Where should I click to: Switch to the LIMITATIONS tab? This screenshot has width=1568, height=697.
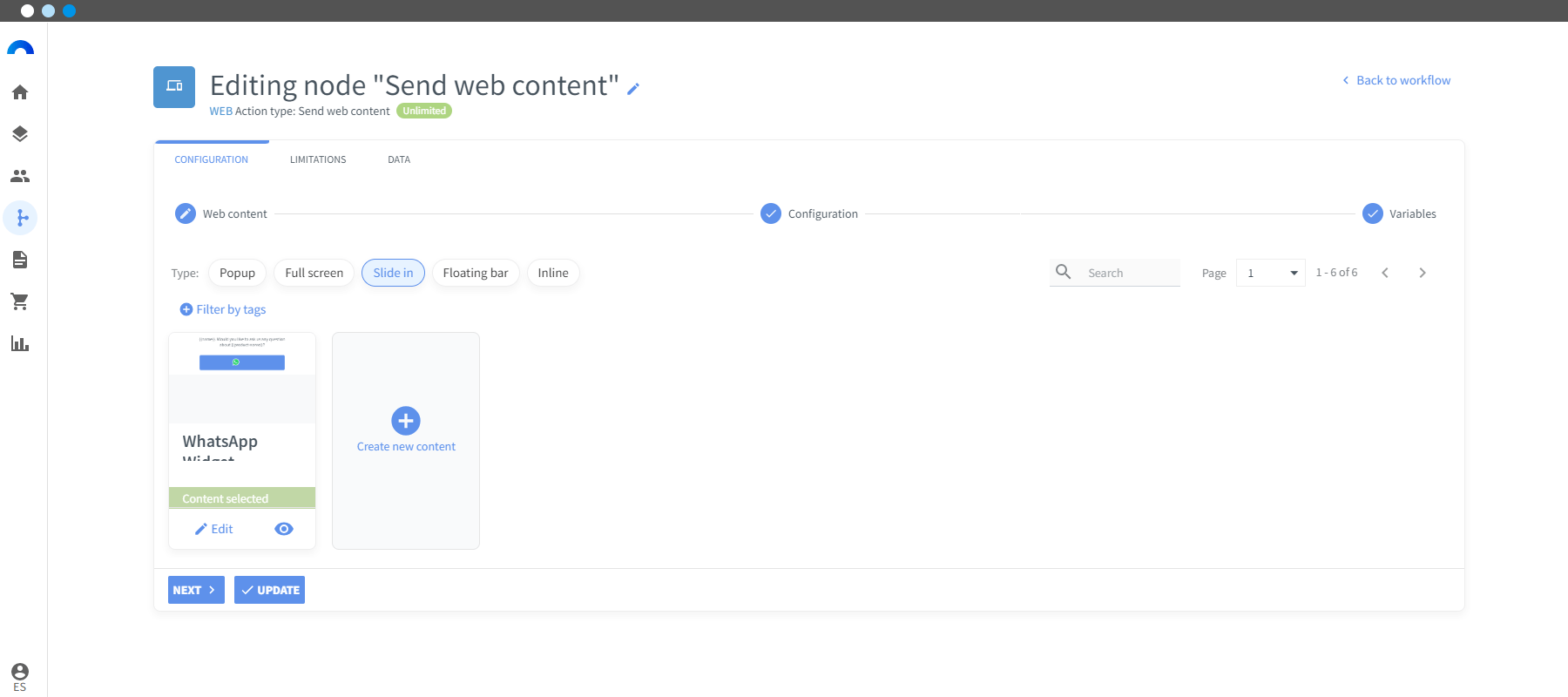point(318,159)
